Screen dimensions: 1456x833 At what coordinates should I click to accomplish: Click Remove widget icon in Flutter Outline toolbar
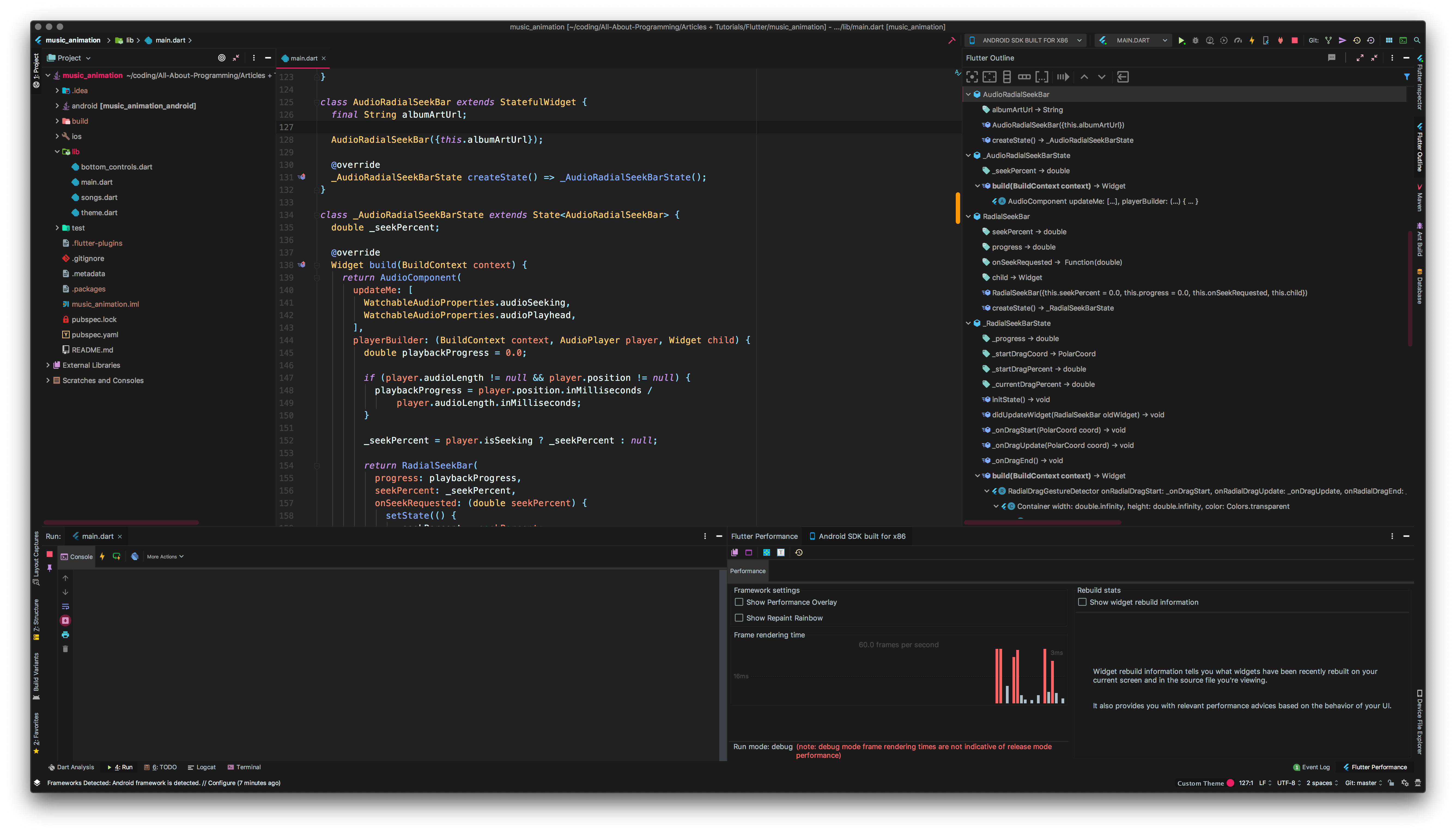[x=1123, y=77]
